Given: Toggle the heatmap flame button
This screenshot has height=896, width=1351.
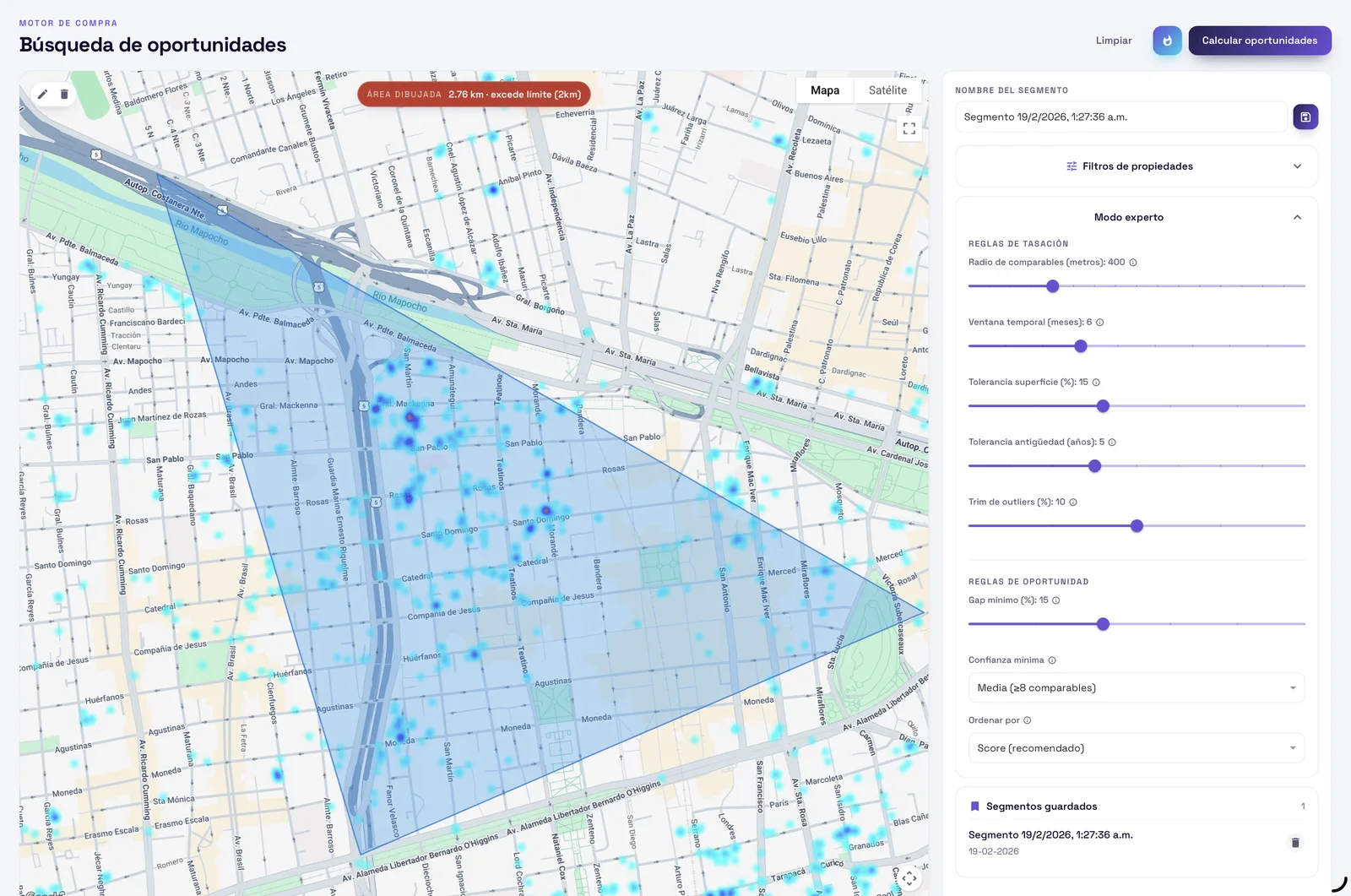Looking at the screenshot, I should [1167, 41].
